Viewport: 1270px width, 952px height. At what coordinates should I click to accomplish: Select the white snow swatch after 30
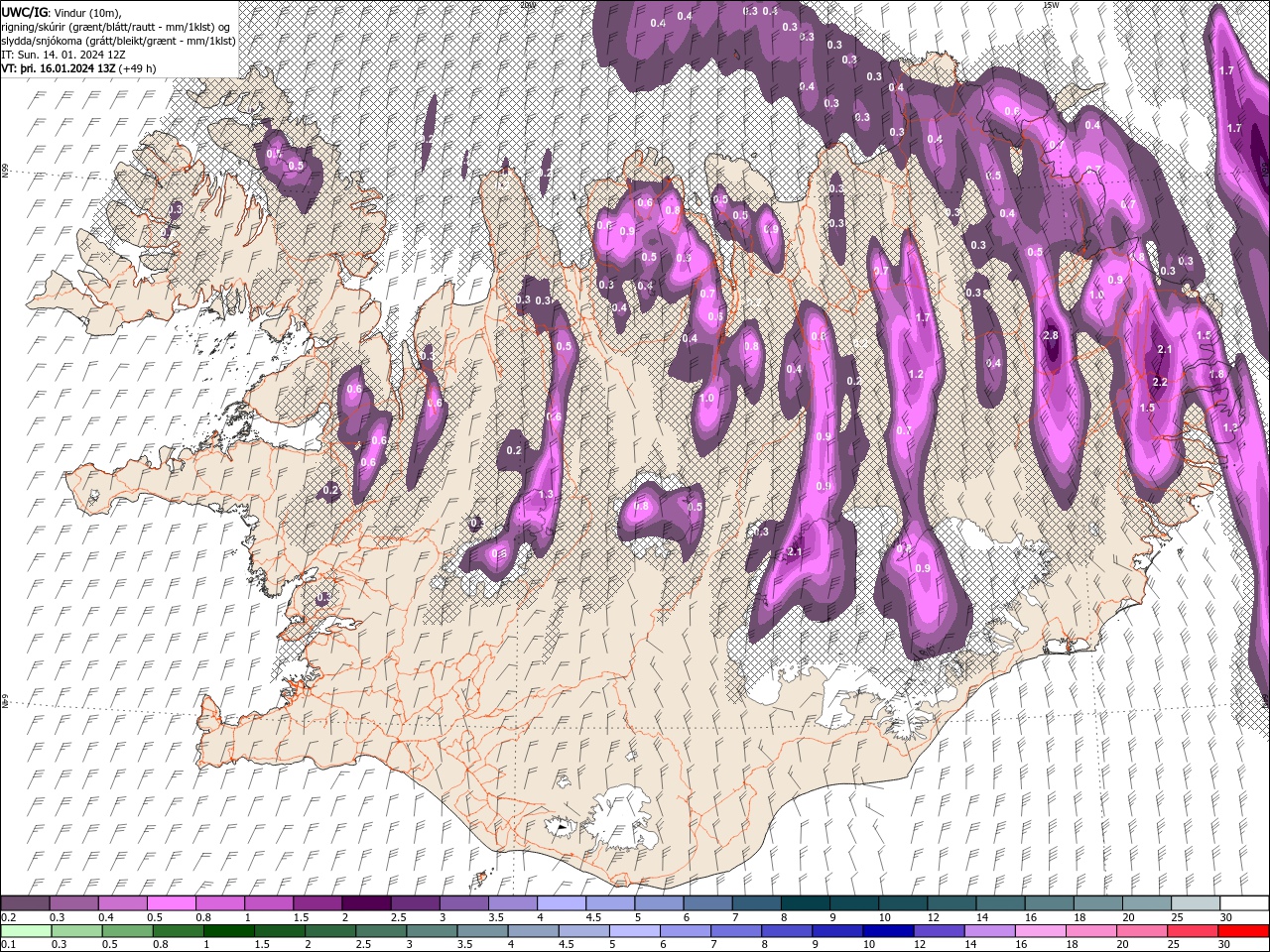tap(1244, 903)
